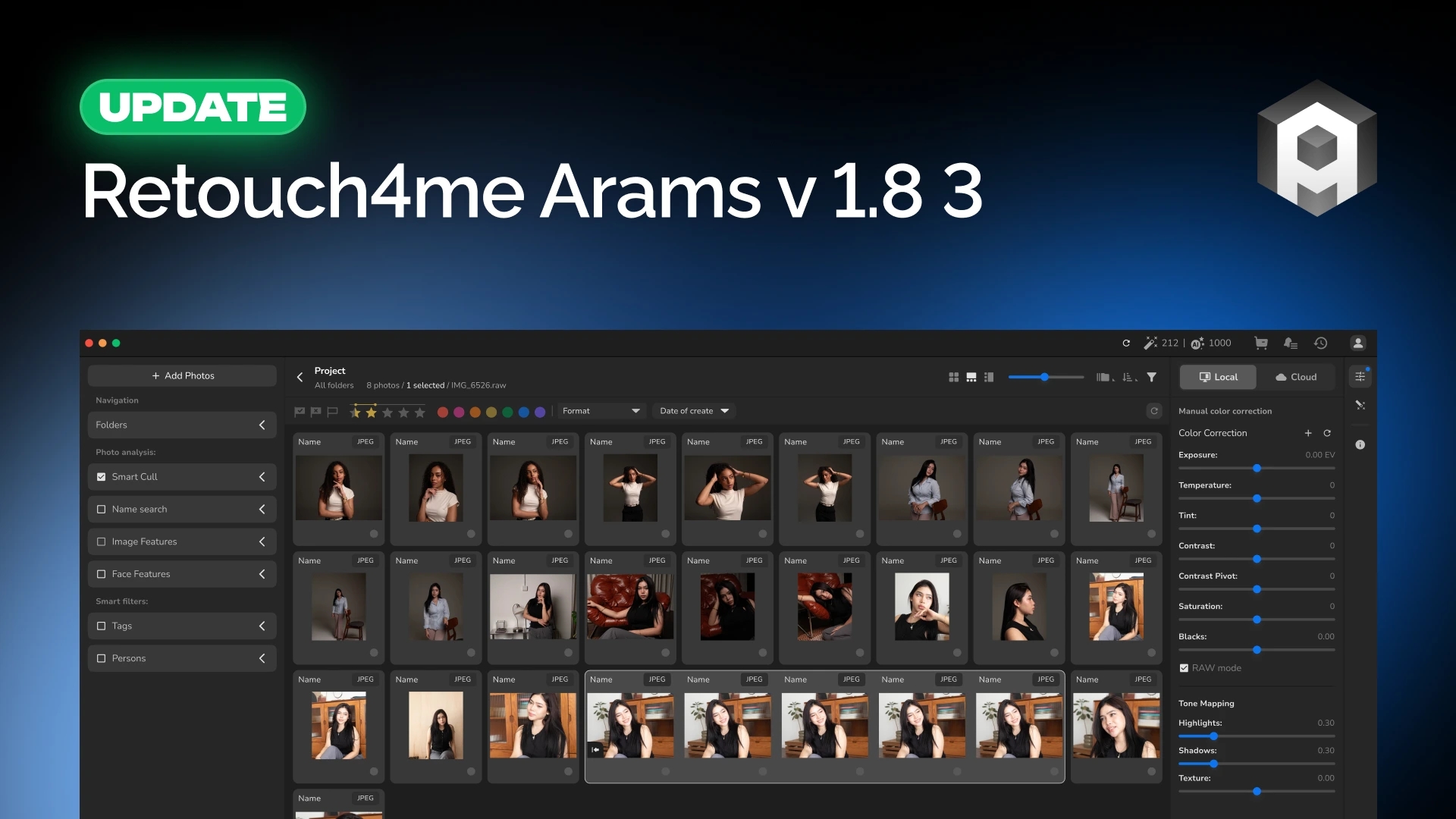Viewport: 1456px width, 819px height.
Task: Expand the Face Features chevron
Action: click(262, 574)
